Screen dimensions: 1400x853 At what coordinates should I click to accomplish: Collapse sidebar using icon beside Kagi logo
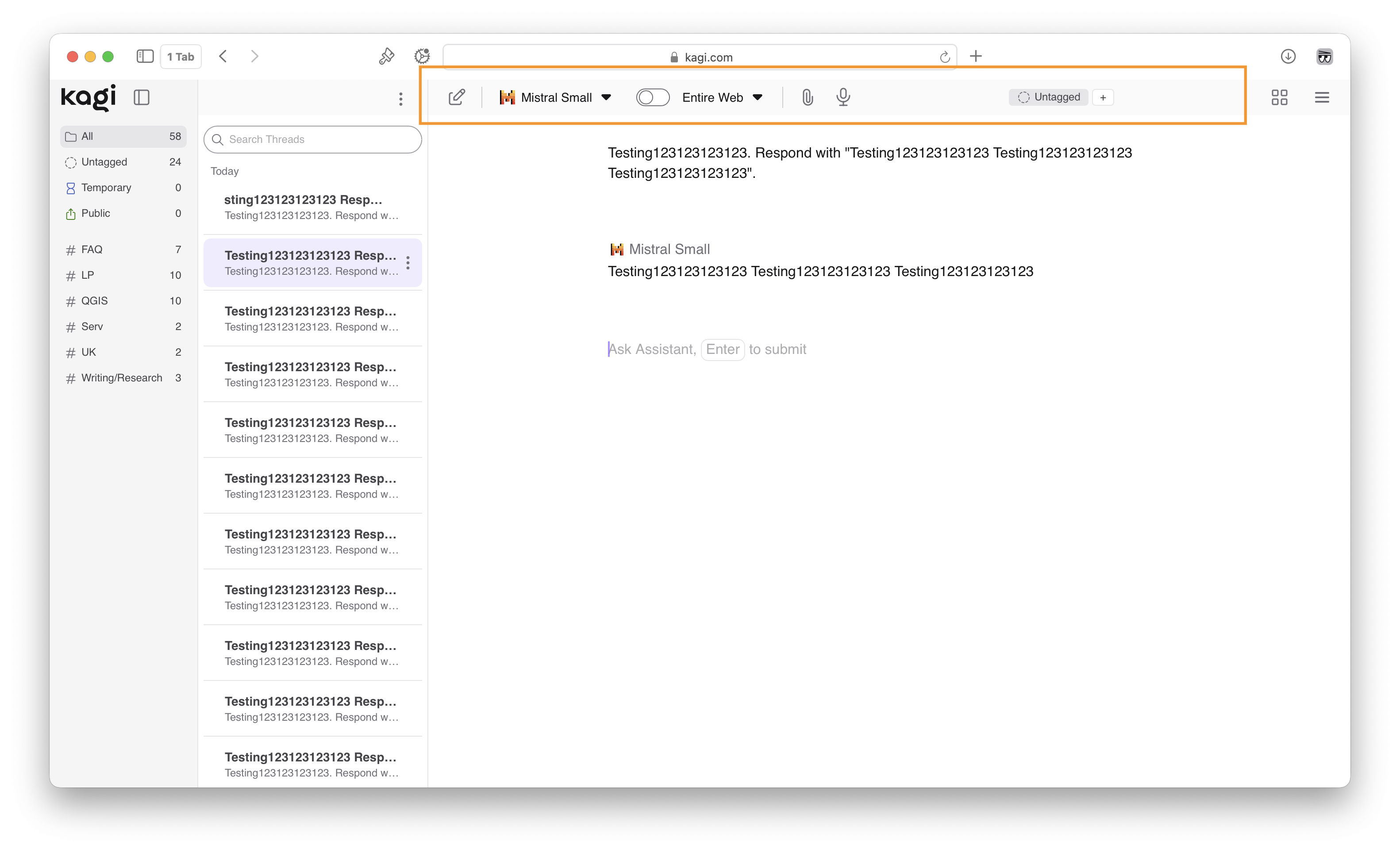point(142,97)
